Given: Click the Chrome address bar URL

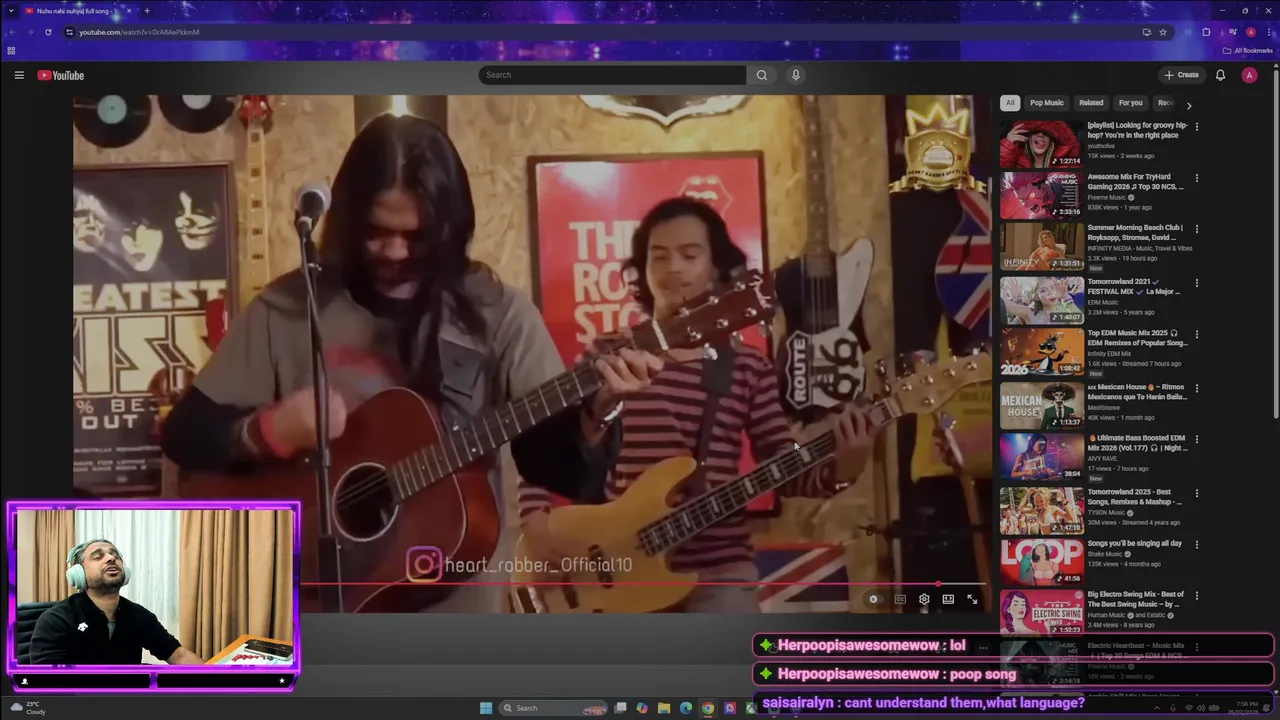Looking at the screenshot, I should coord(139,32).
